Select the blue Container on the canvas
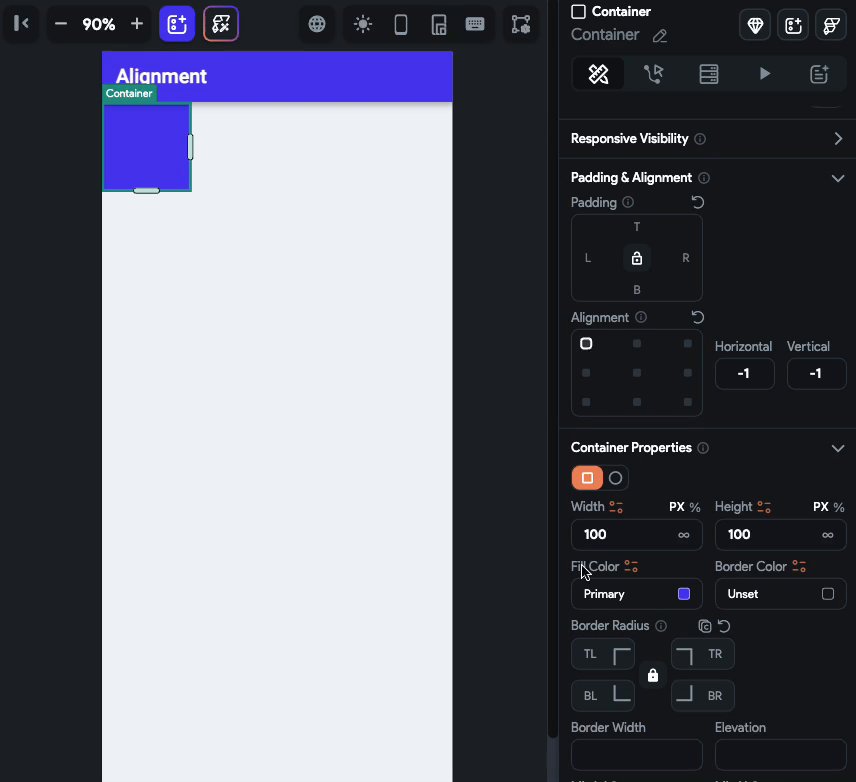 coord(146,147)
